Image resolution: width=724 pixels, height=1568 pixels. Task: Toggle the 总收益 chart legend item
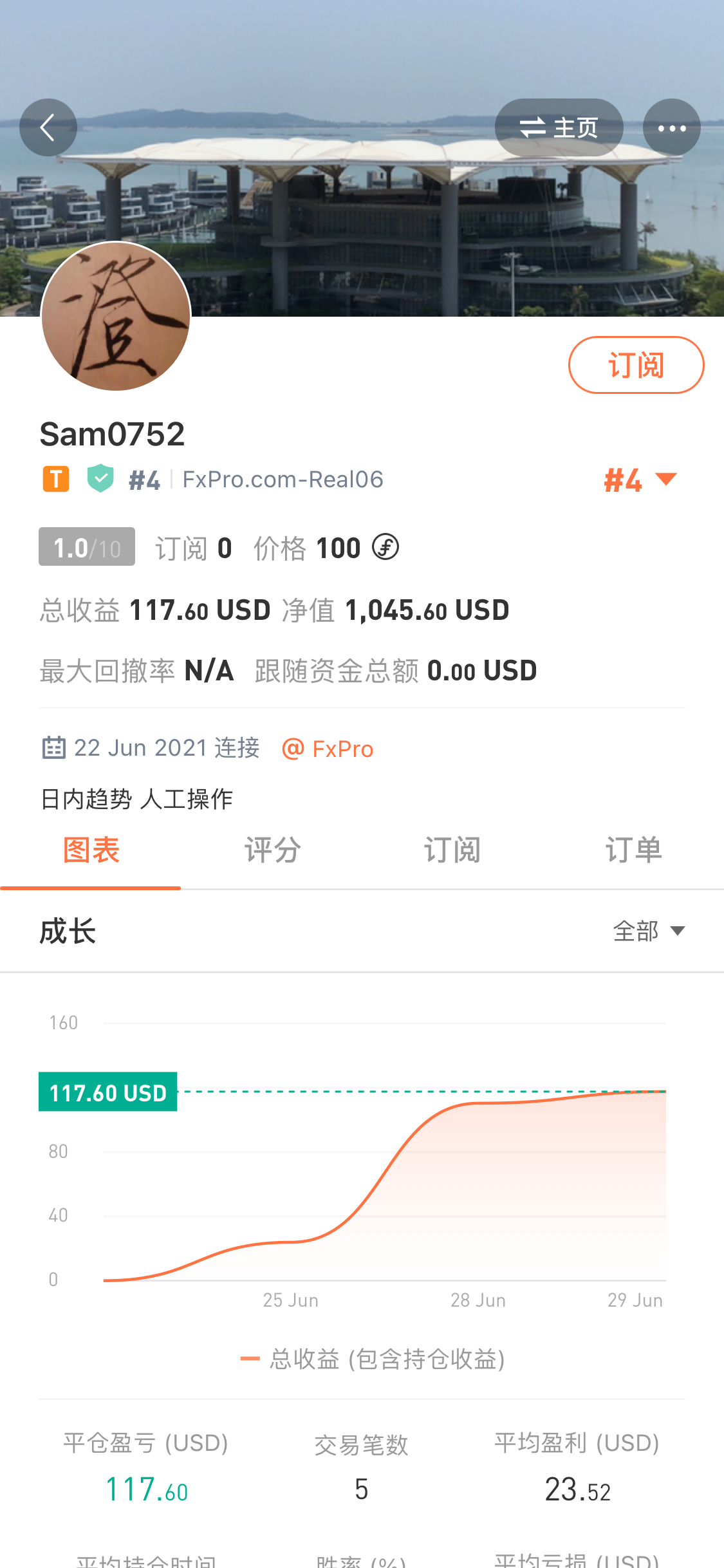tap(372, 1359)
